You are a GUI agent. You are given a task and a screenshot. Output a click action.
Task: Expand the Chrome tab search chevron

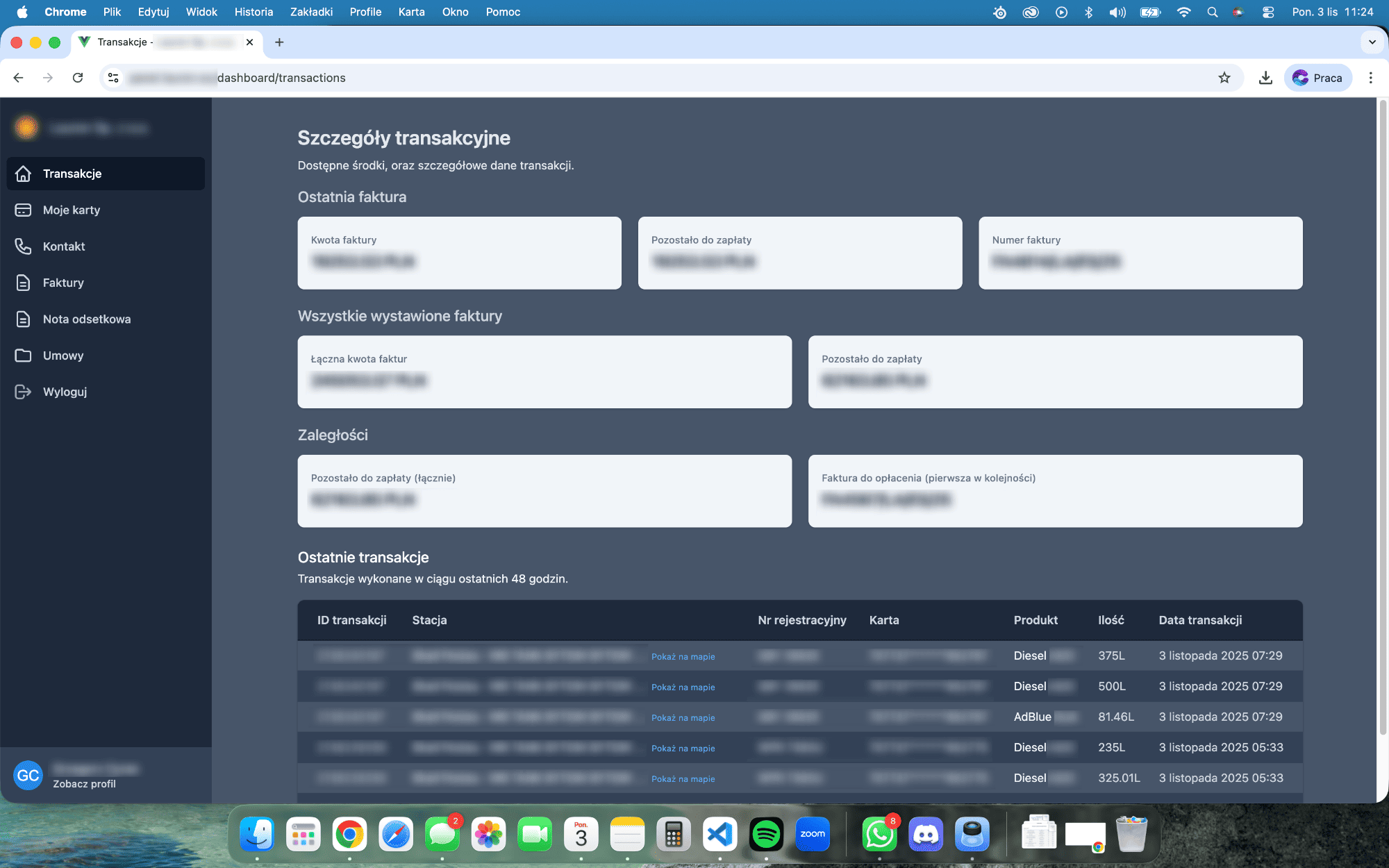point(1372,42)
